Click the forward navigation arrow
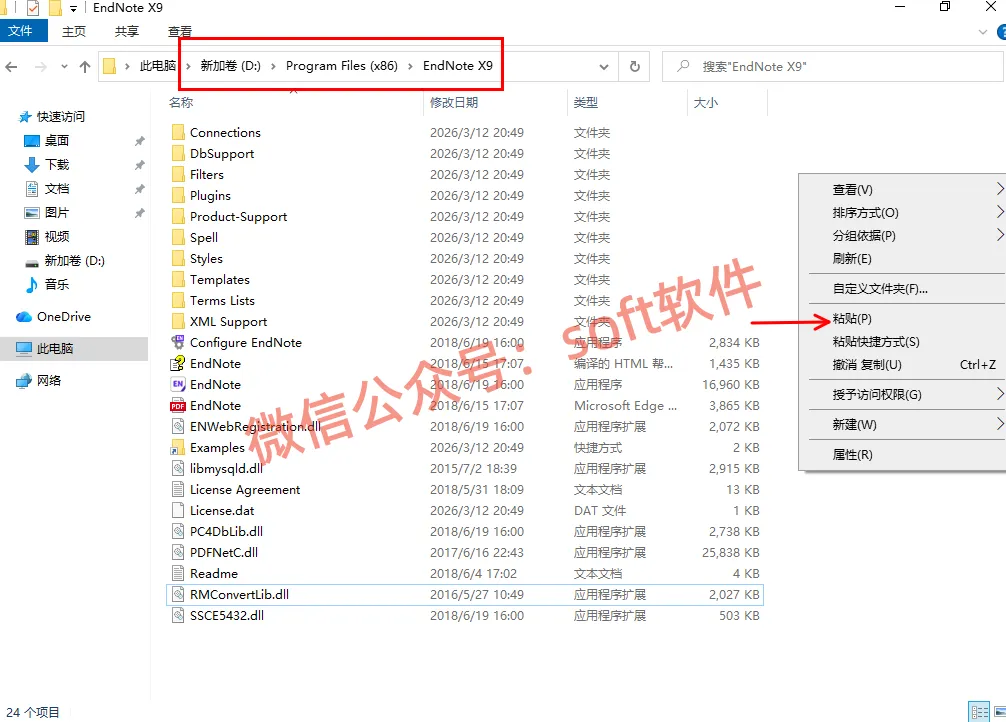Screen dimensions: 1006x722 [x=40, y=67]
